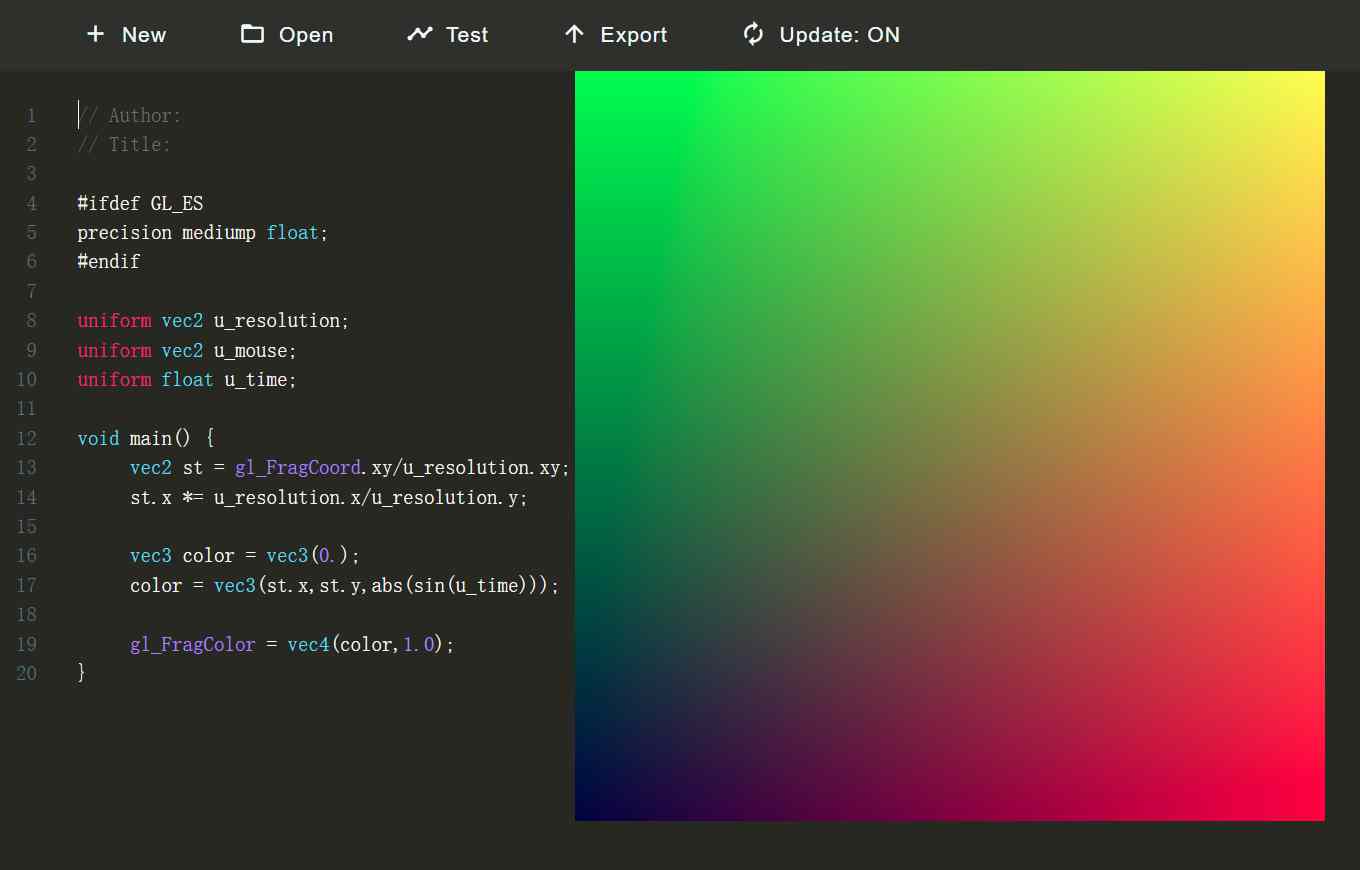Click 'uniform vec2 u_mouse;' line
This screenshot has height=870, width=1360.
(187, 350)
